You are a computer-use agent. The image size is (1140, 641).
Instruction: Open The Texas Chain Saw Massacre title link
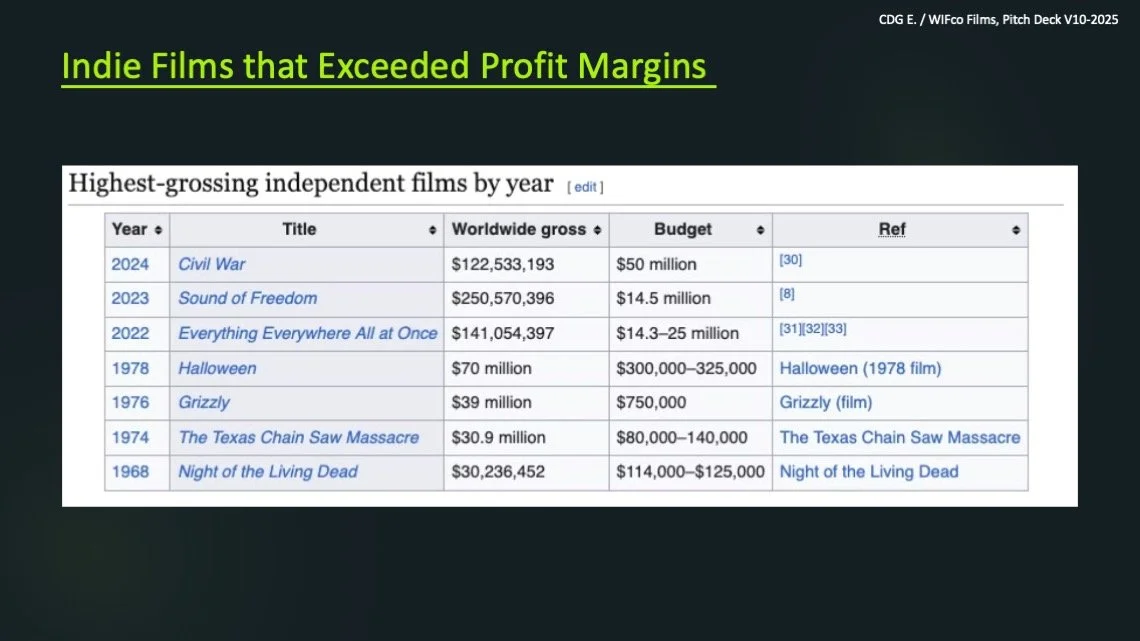coord(299,437)
